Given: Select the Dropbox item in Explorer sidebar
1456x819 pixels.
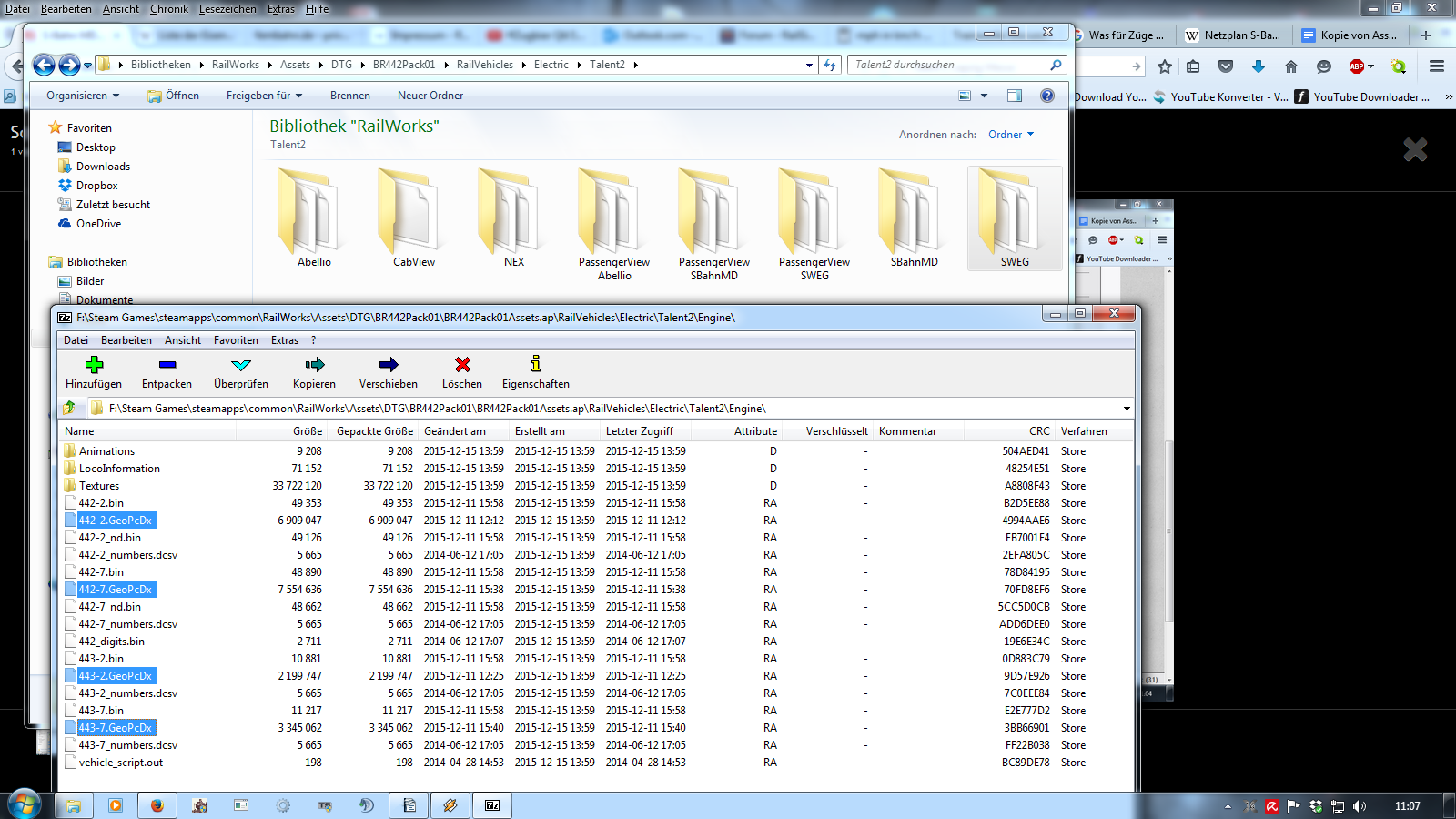Looking at the screenshot, I should 96,186.
